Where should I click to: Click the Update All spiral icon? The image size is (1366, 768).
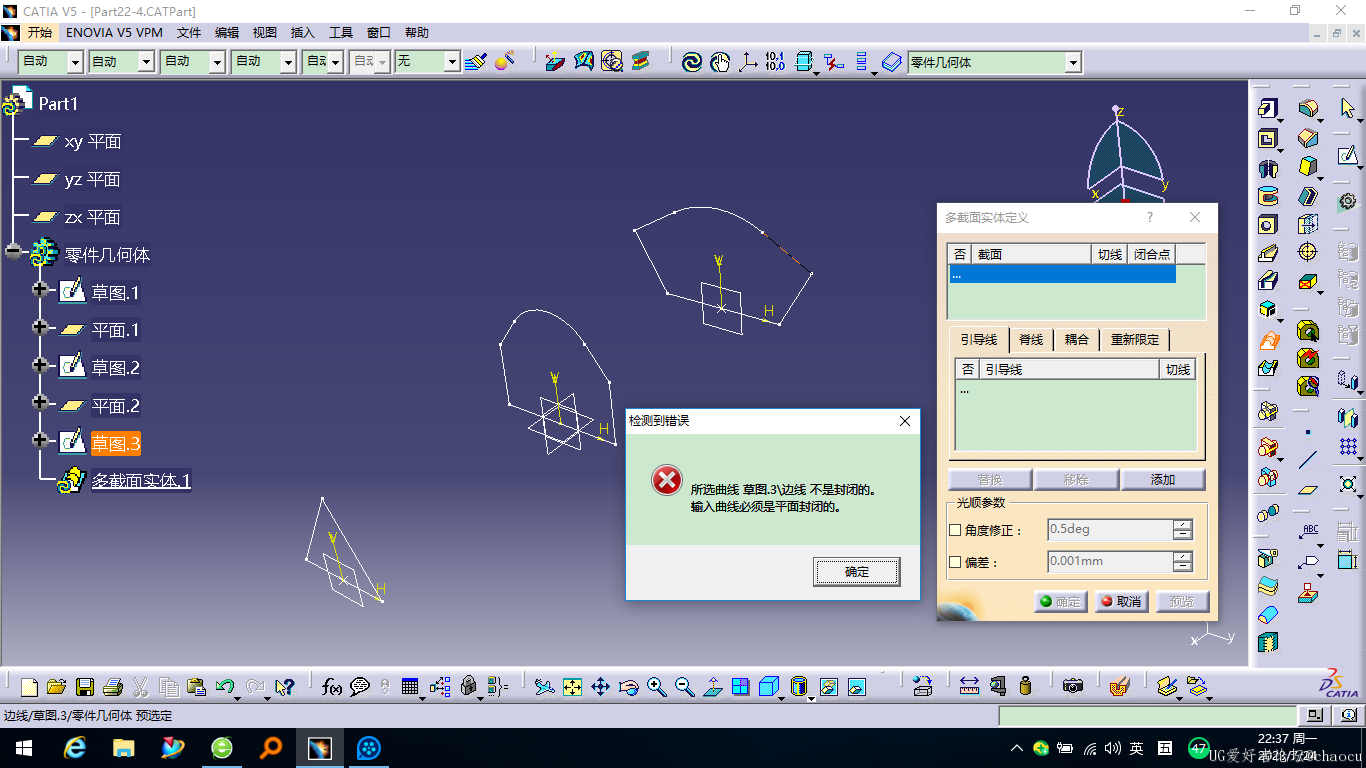692,62
